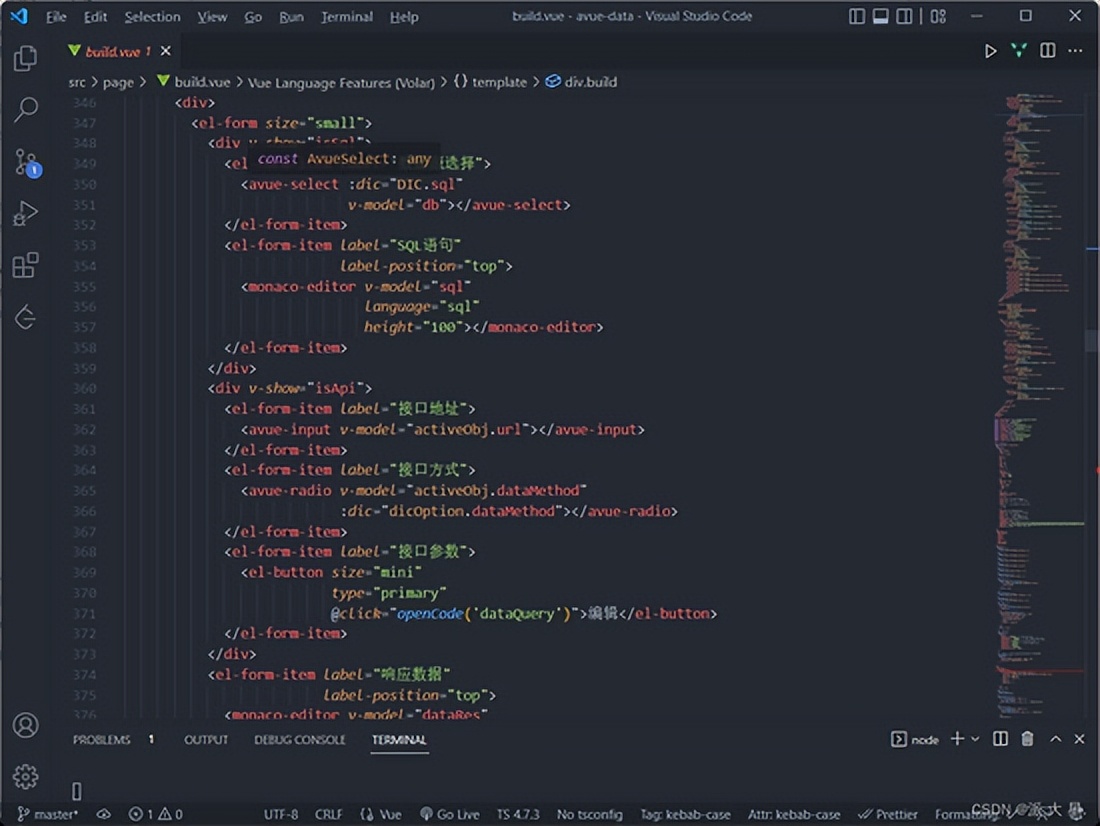Open the Extensions view
This screenshot has height=826, width=1100.
[26, 265]
